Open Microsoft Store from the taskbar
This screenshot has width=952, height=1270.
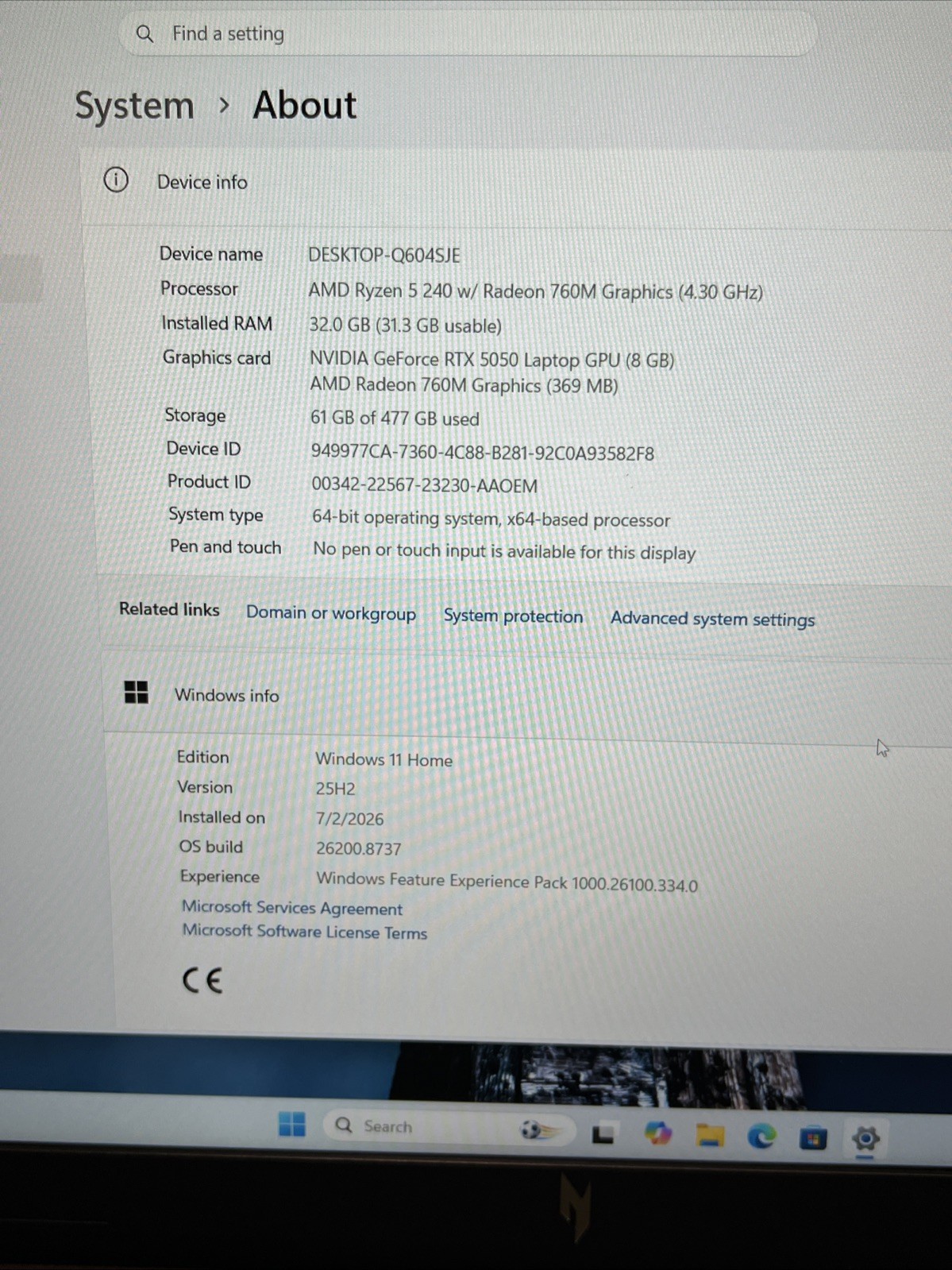click(812, 1139)
